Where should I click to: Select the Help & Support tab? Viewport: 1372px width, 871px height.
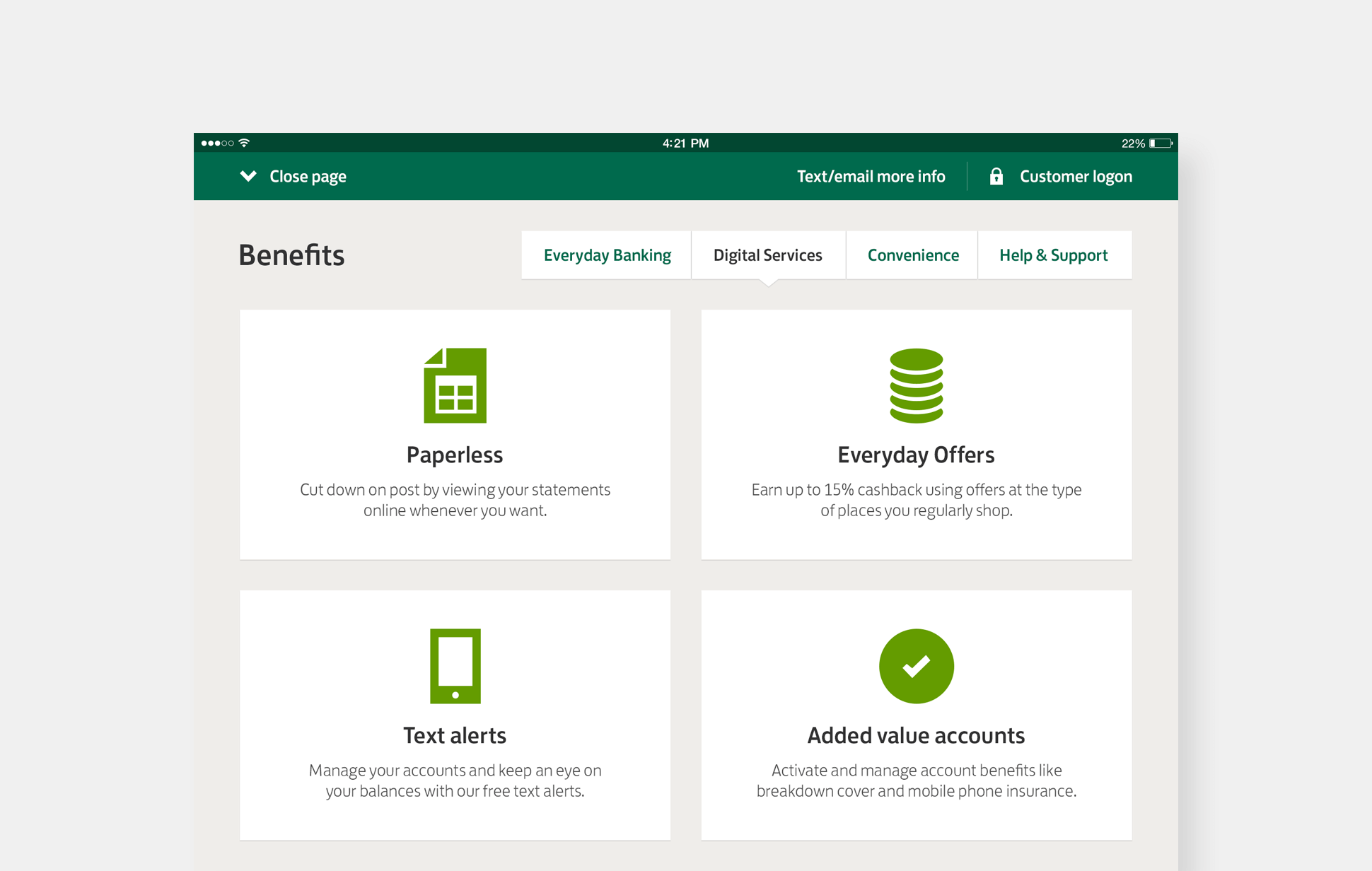(1053, 255)
